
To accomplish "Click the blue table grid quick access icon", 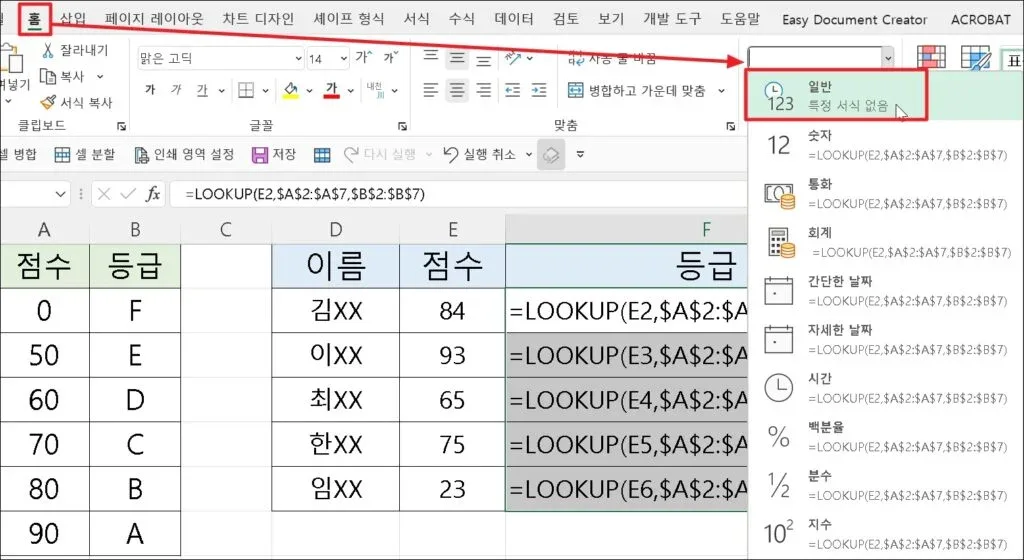I will click(322, 155).
